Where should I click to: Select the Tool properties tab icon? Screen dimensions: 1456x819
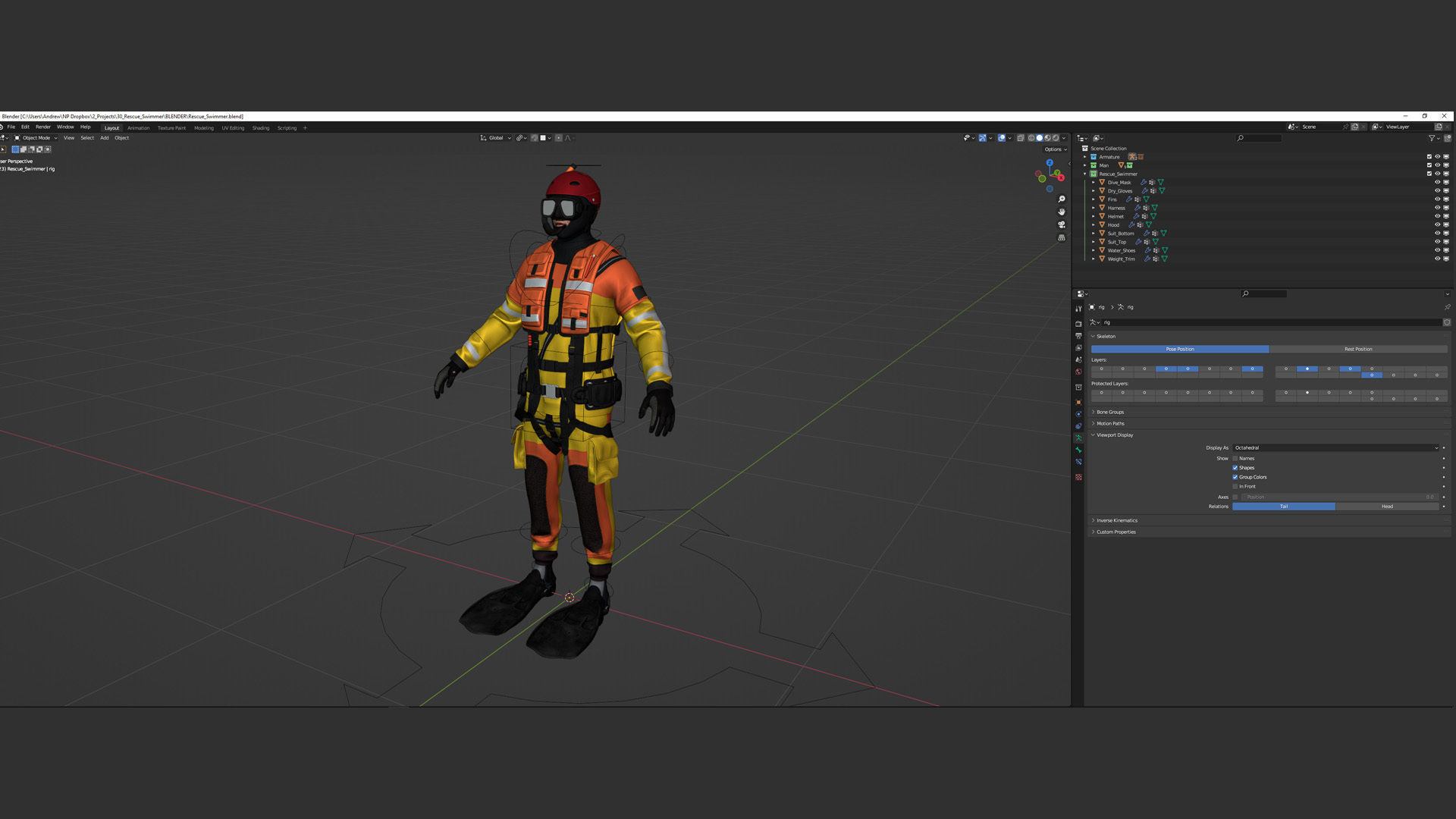pyautogui.click(x=1078, y=309)
